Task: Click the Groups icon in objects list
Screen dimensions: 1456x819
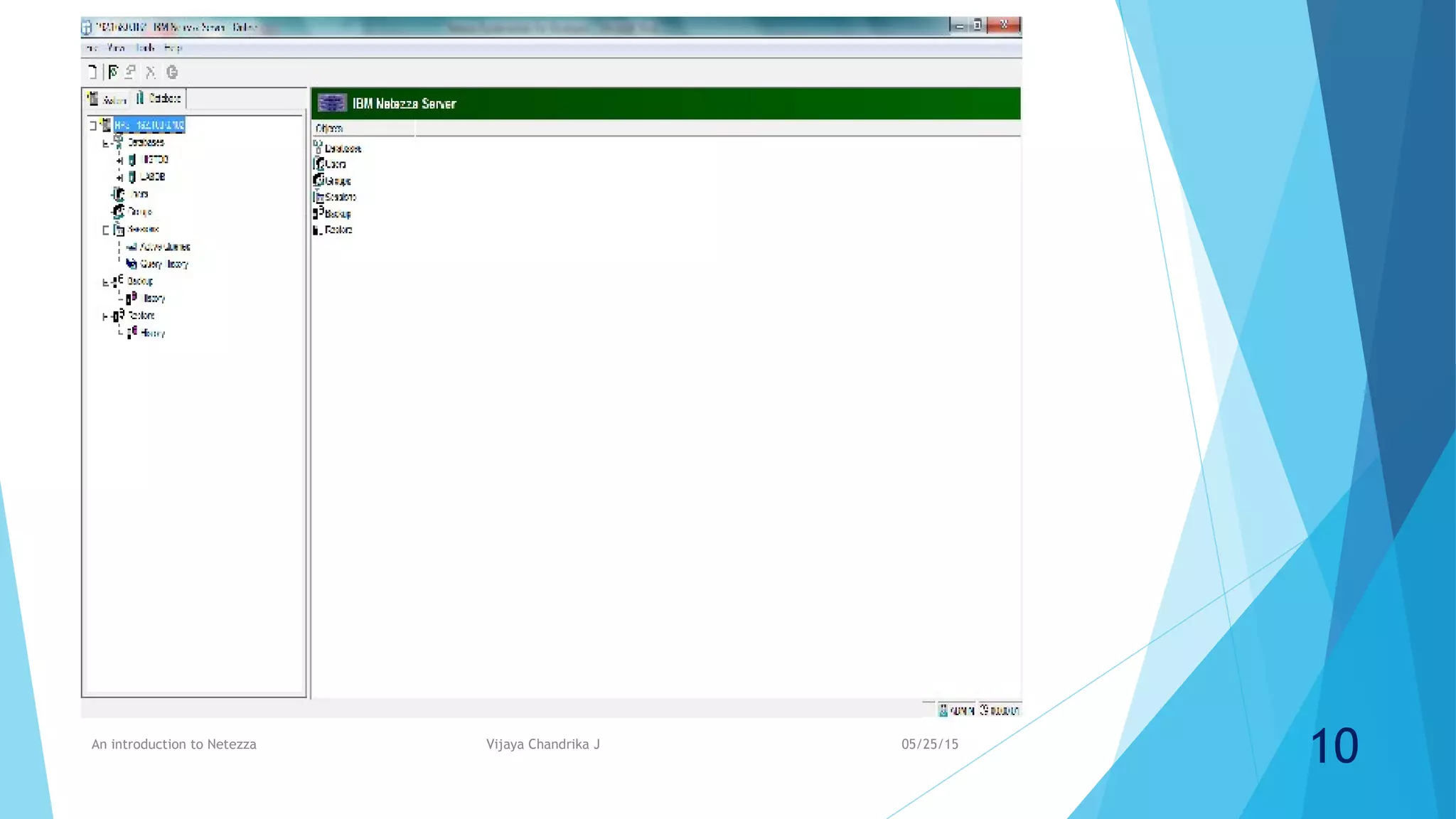Action: (x=319, y=181)
